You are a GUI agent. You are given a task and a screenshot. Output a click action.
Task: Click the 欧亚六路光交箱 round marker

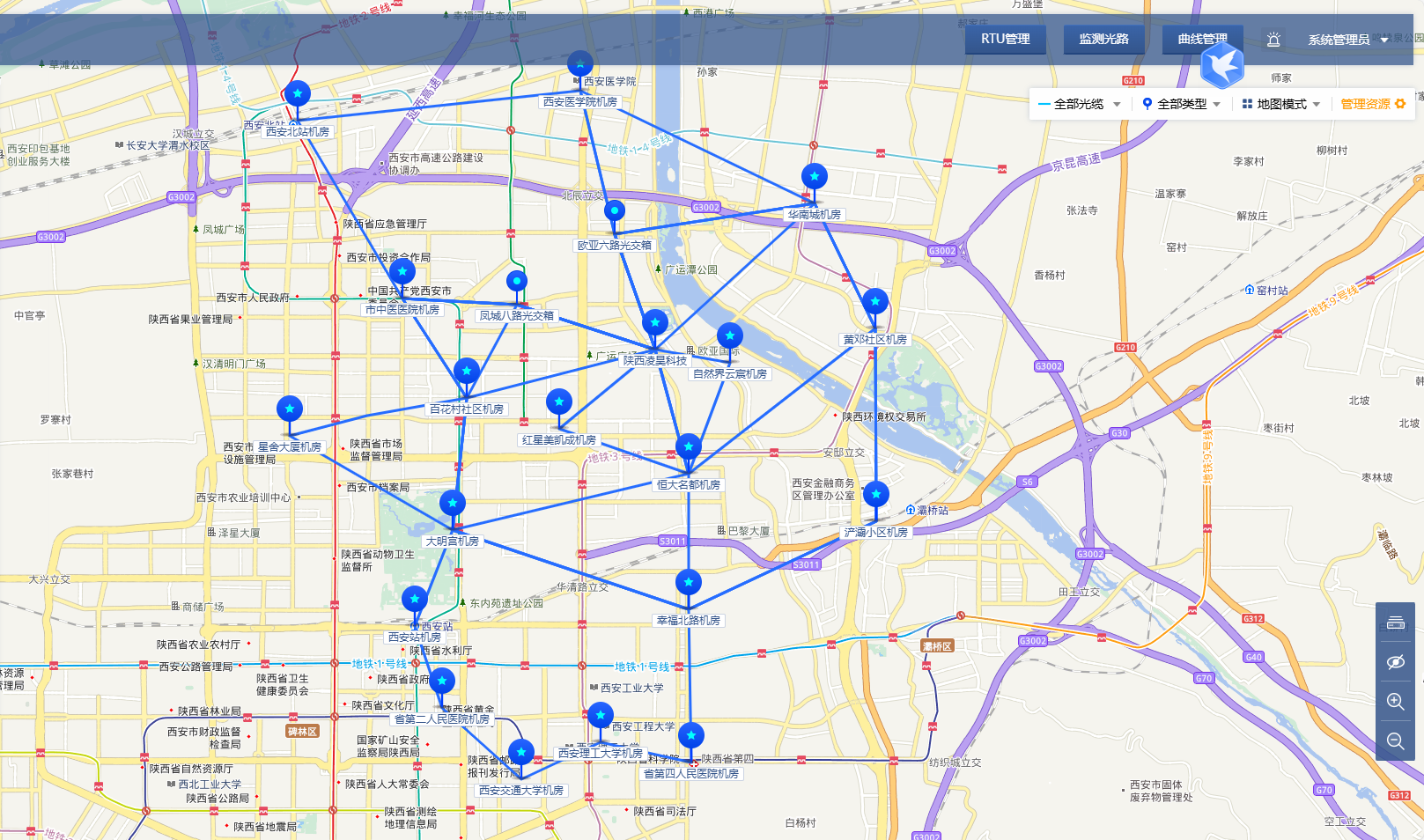click(615, 210)
